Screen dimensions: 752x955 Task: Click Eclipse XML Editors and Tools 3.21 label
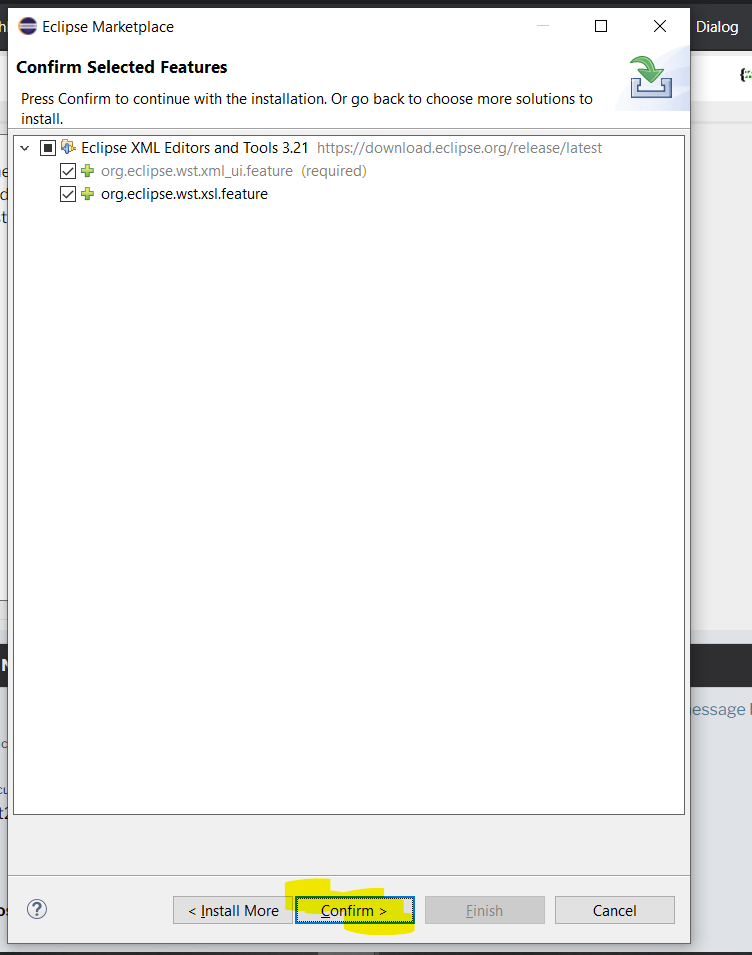pos(195,148)
